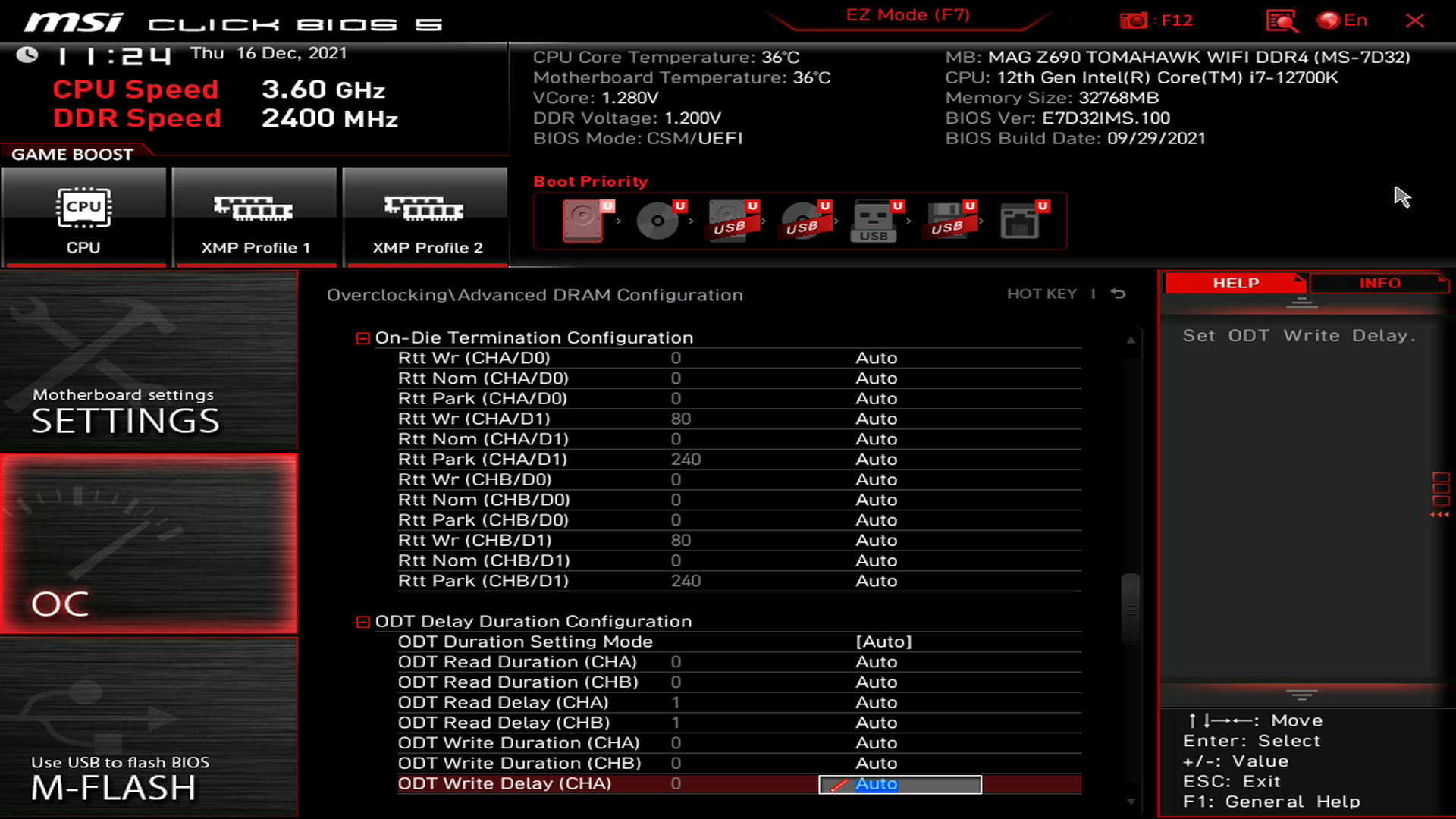
Task: Click the ODT Write Delay (CHA) Auto field
Action: coord(900,784)
